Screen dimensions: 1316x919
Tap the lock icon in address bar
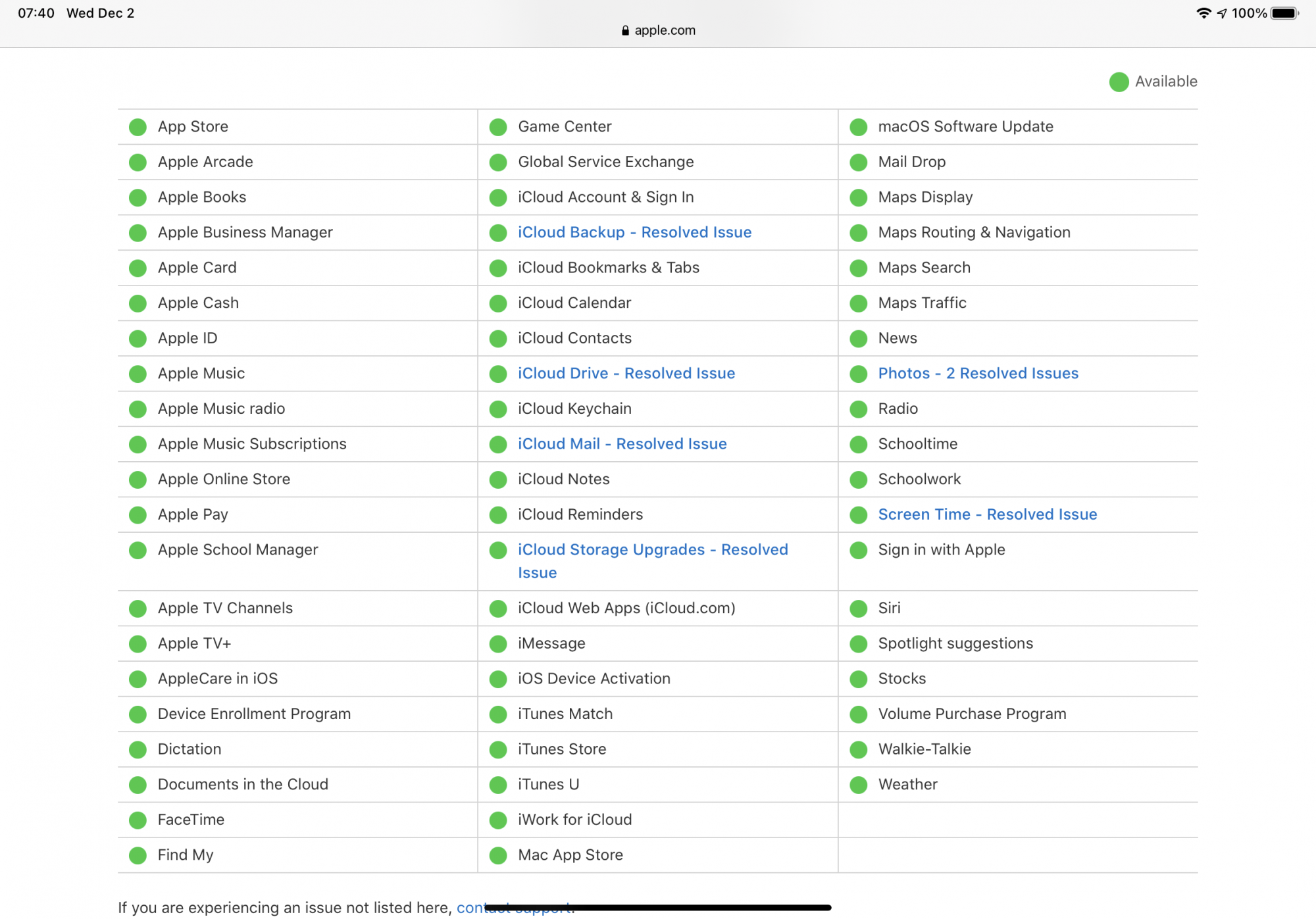click(x=625, y=31)
